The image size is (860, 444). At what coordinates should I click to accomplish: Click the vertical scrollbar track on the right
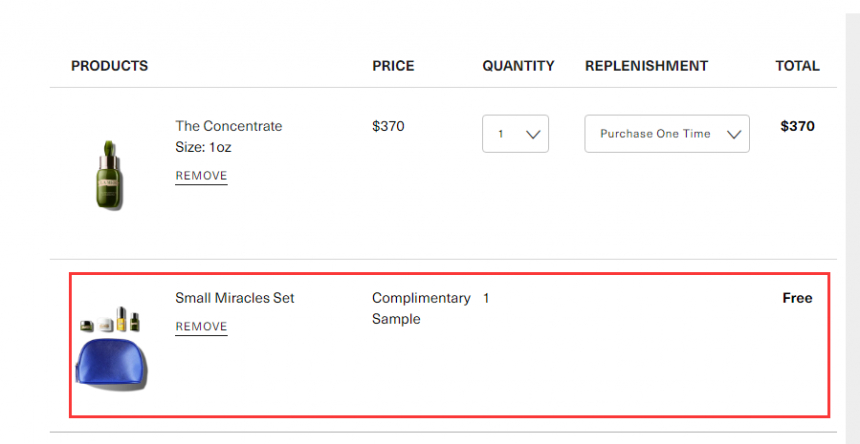[853, 229]
